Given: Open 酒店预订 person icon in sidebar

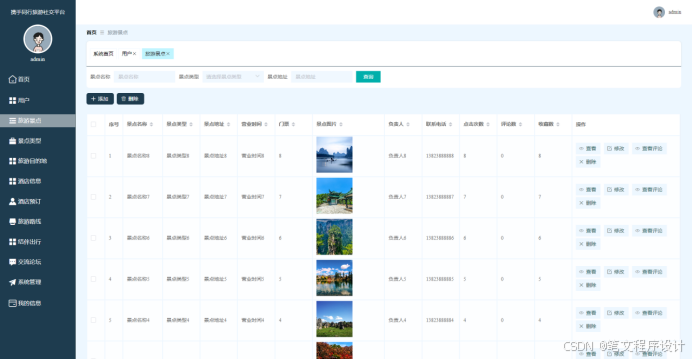Looking at the screenshot, I should click(12, 201).
